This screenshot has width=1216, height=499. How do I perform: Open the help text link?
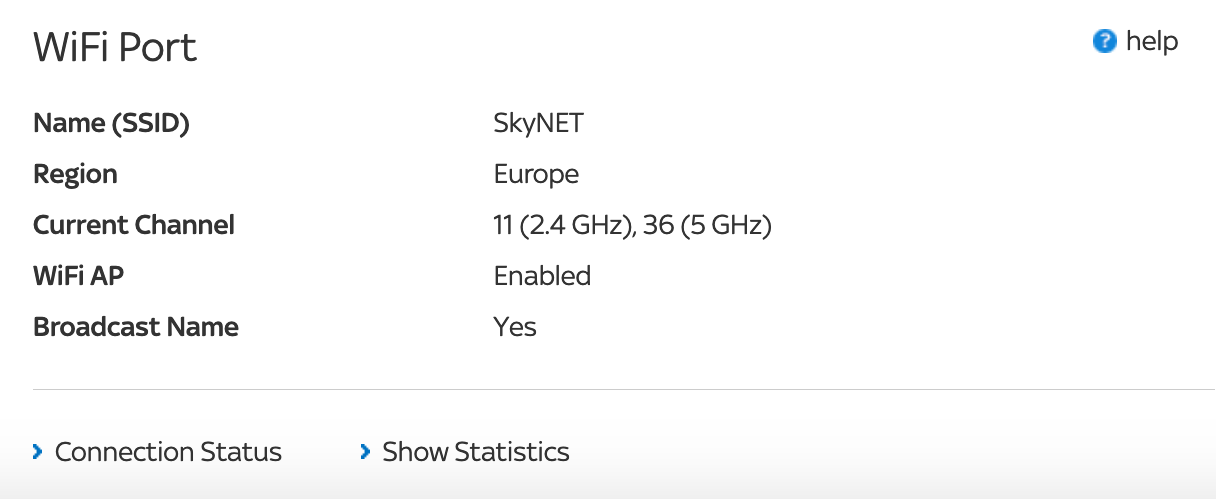(1151, 42)
